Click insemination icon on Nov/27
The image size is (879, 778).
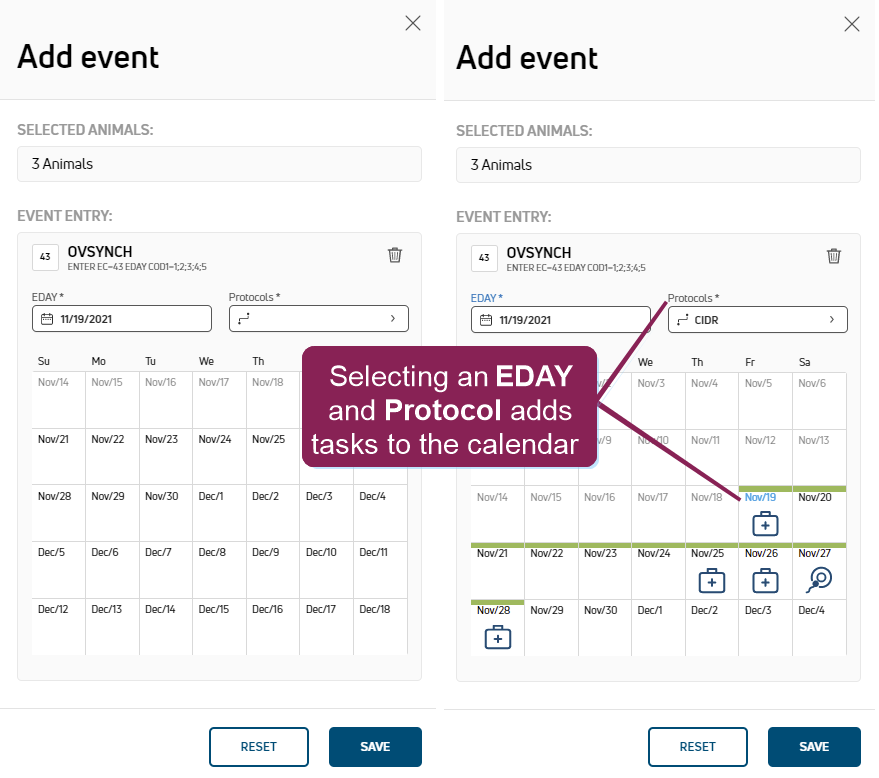coord(819,579)
